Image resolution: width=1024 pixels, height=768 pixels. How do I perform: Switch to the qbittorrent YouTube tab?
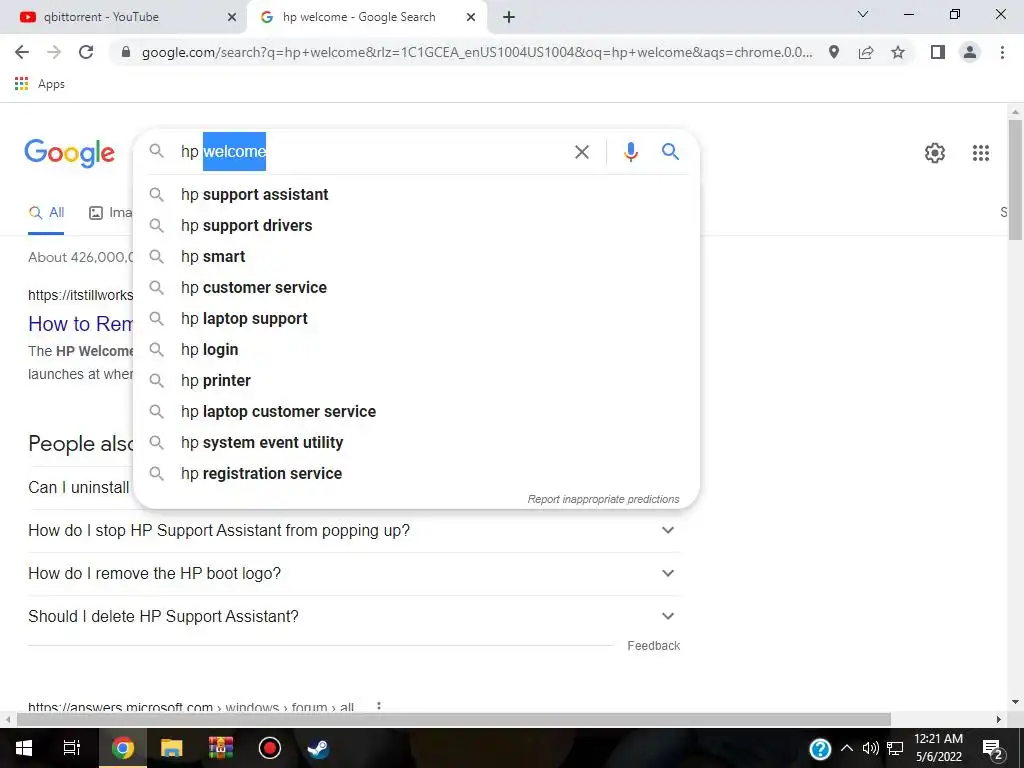coord(124,17)
